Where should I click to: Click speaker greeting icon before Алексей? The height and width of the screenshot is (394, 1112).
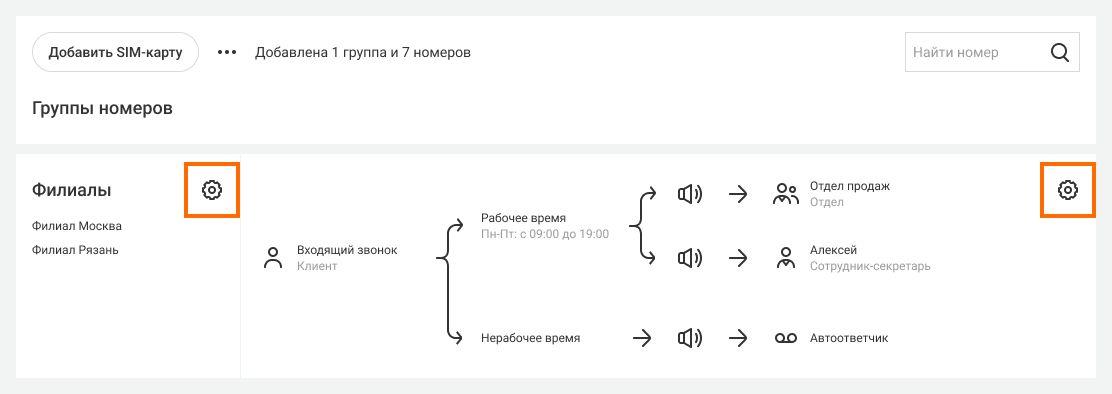pos(689,259)
